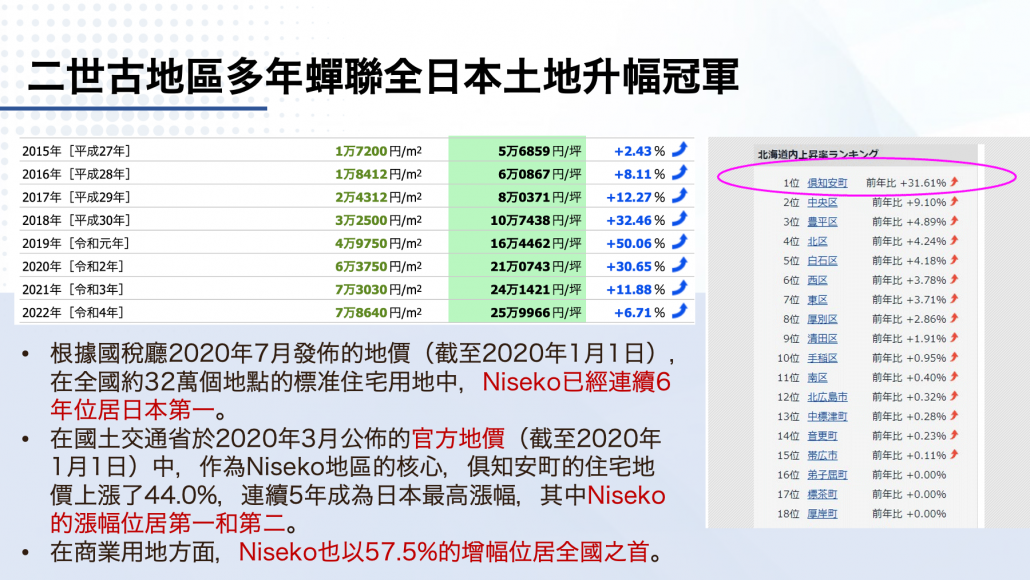Click the row label 2022年［令和4年］
The width and height of the screenshot is (1030, 580).
coord(74,313)
